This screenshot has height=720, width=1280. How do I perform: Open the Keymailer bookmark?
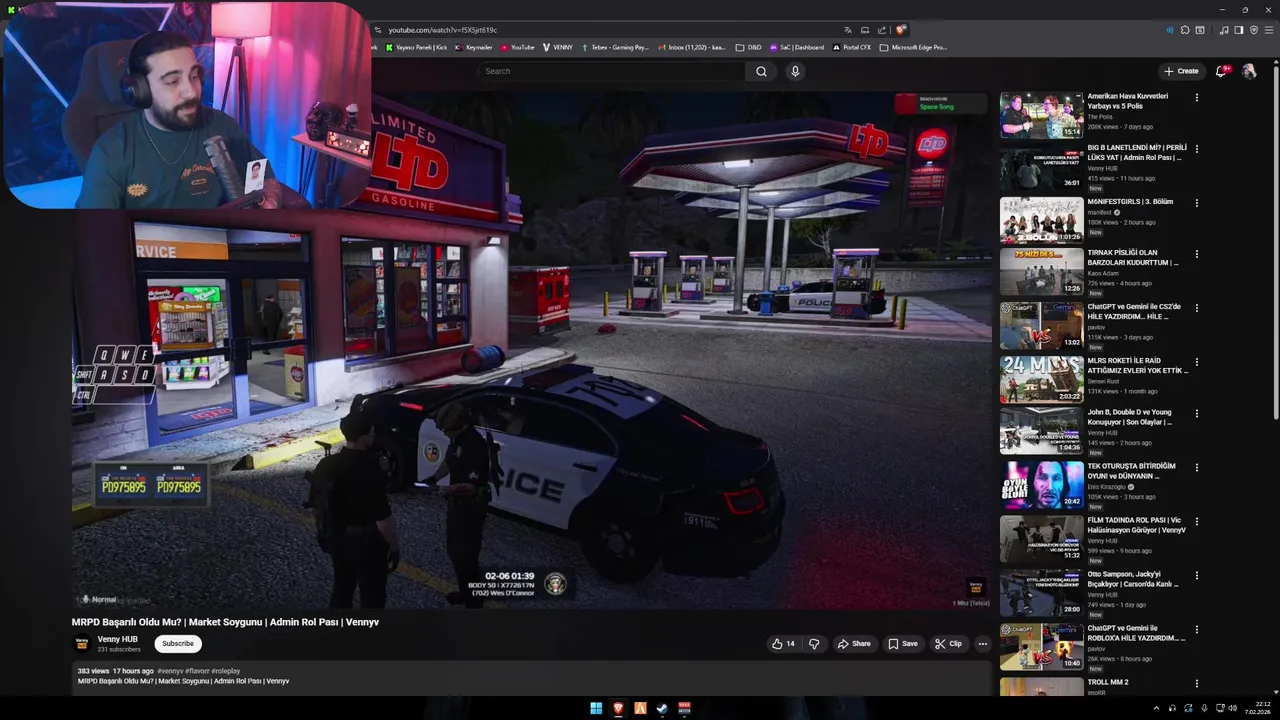click(474, 47)
